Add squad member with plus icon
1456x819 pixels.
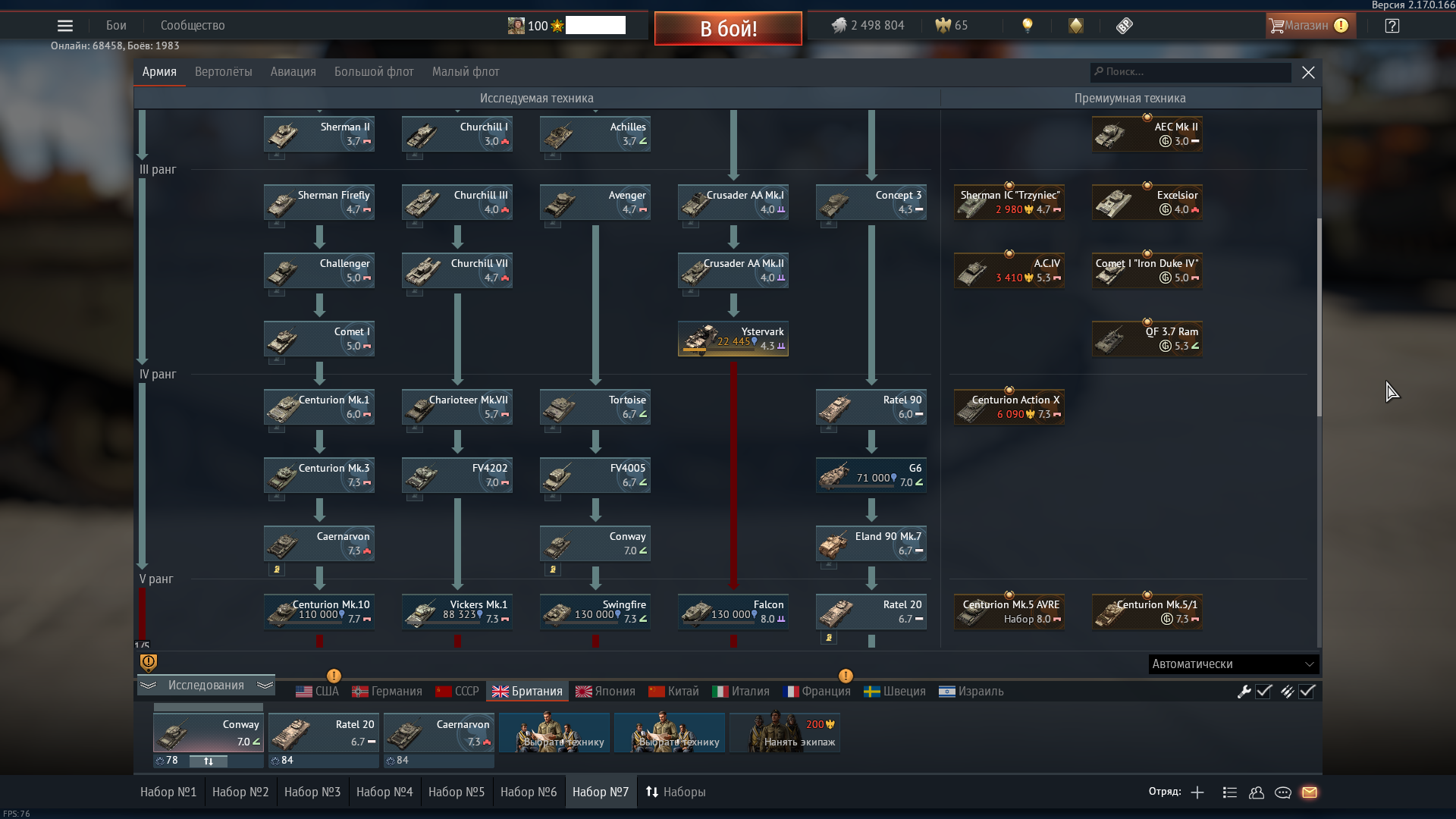point(1197,792)
